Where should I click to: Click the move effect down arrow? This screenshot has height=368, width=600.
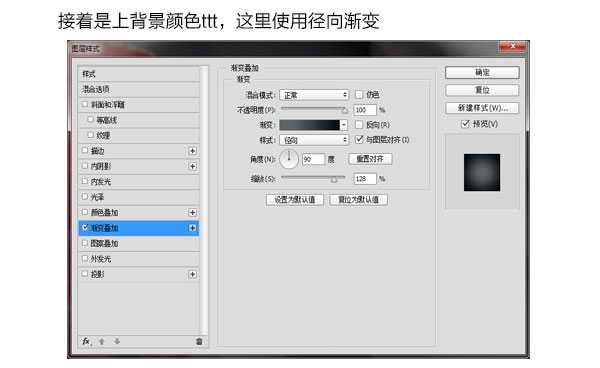117,341
